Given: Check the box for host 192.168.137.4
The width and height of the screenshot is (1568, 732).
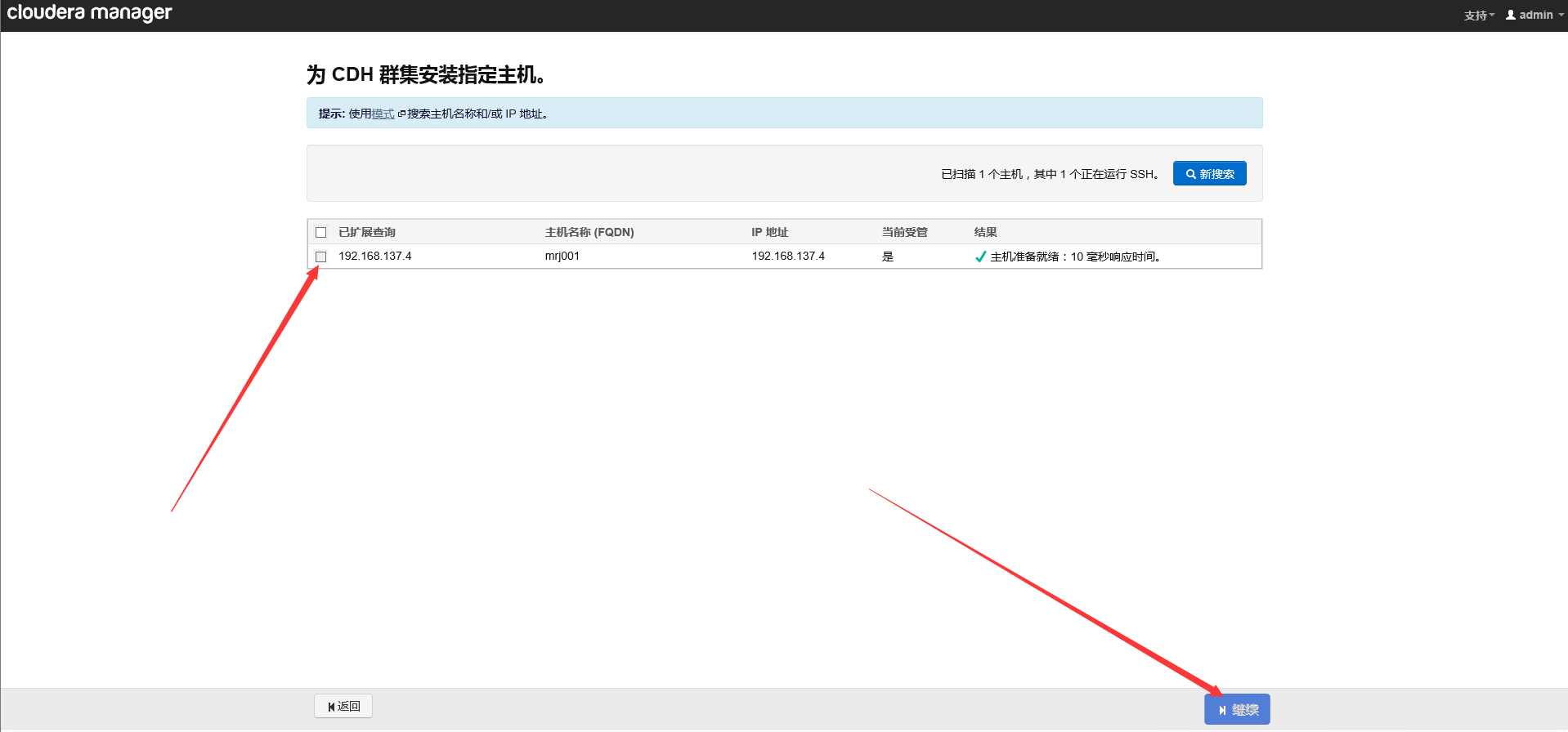Looking at the screenshot, I should 321,257.
